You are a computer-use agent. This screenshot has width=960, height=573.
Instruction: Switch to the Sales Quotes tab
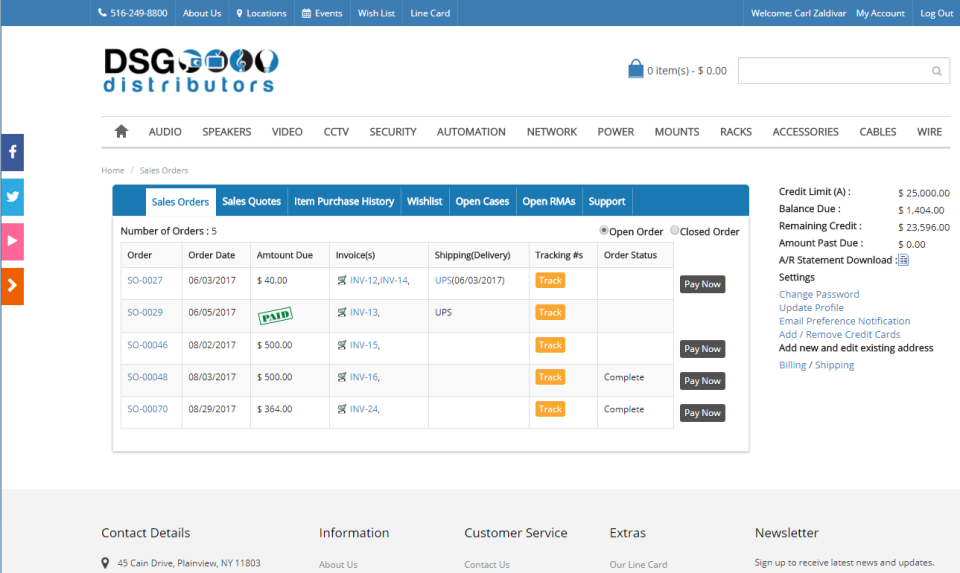[x=251, y=201]
